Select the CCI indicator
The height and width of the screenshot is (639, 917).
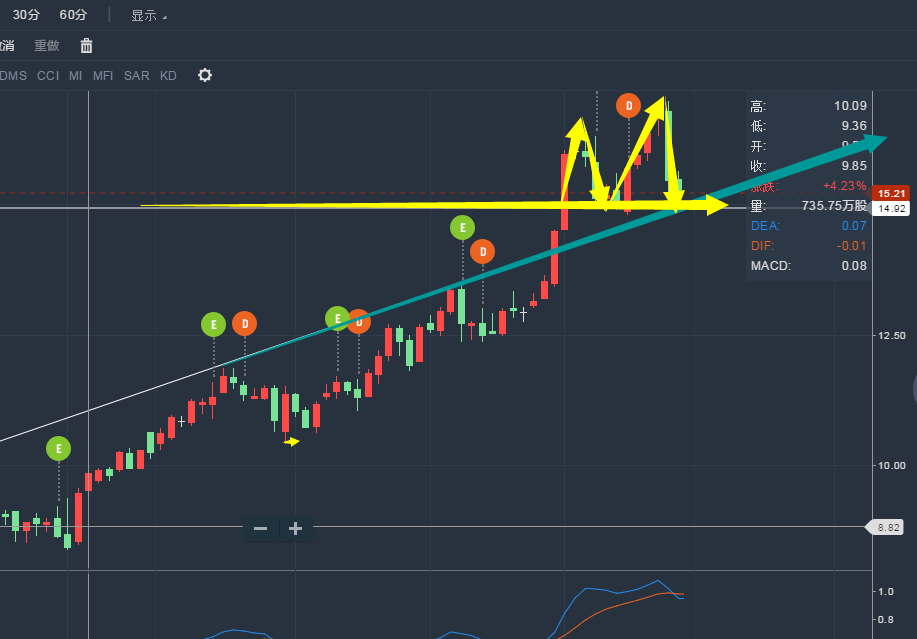(48, 75)
